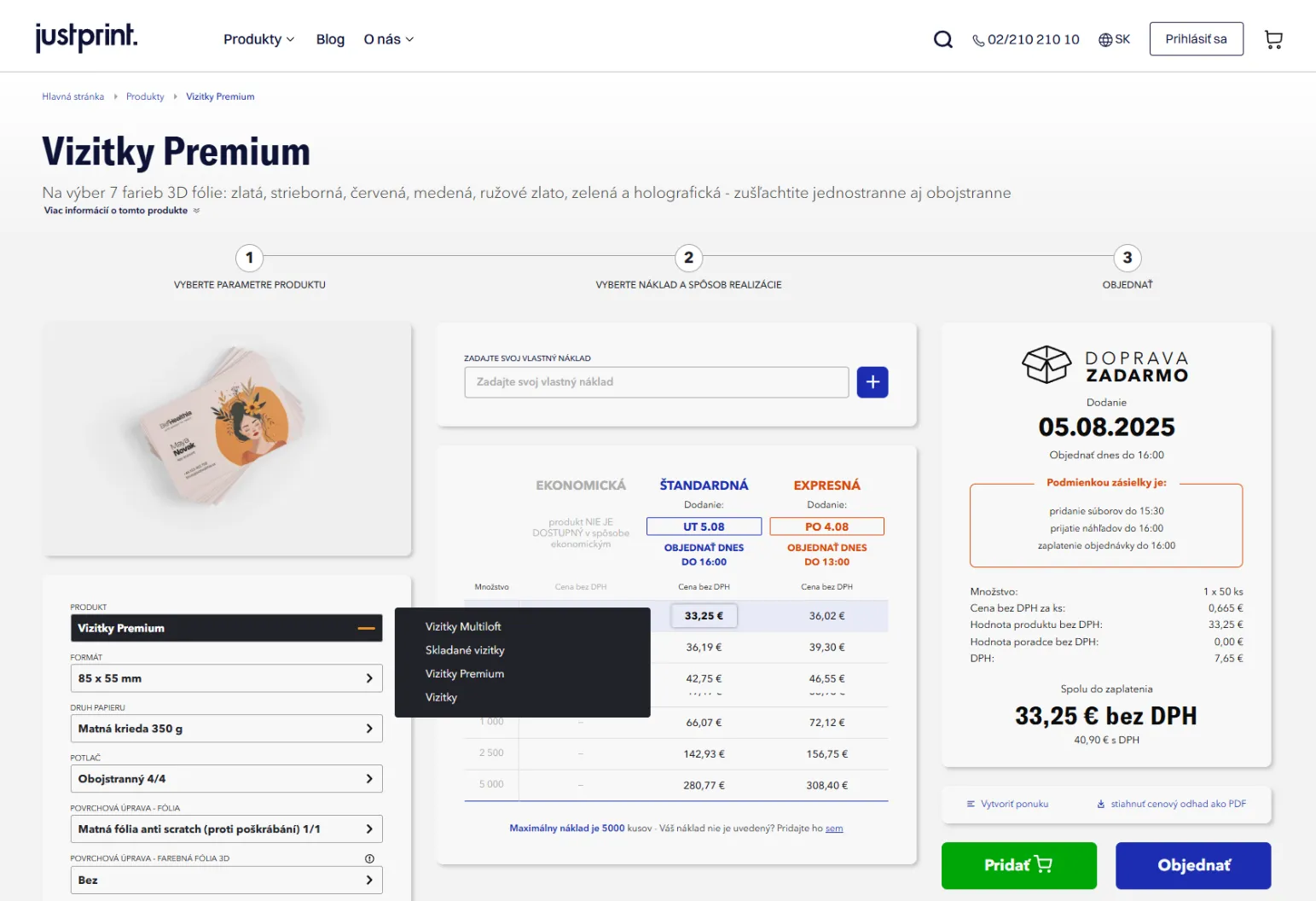
Task: Click the blue plus button to add quantity
Action: coord(872,382)
